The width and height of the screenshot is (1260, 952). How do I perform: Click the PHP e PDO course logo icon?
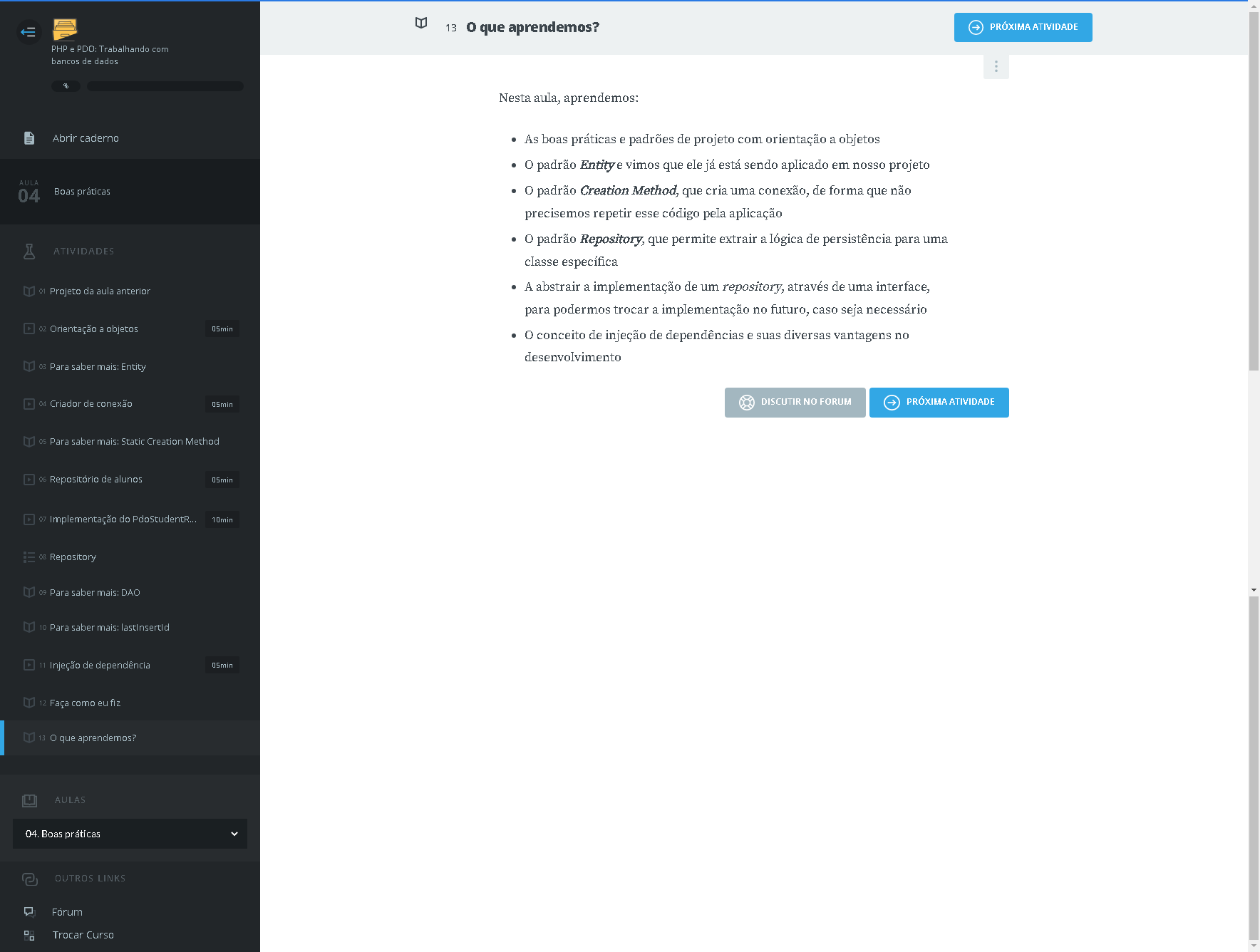[x=65, y=29]
